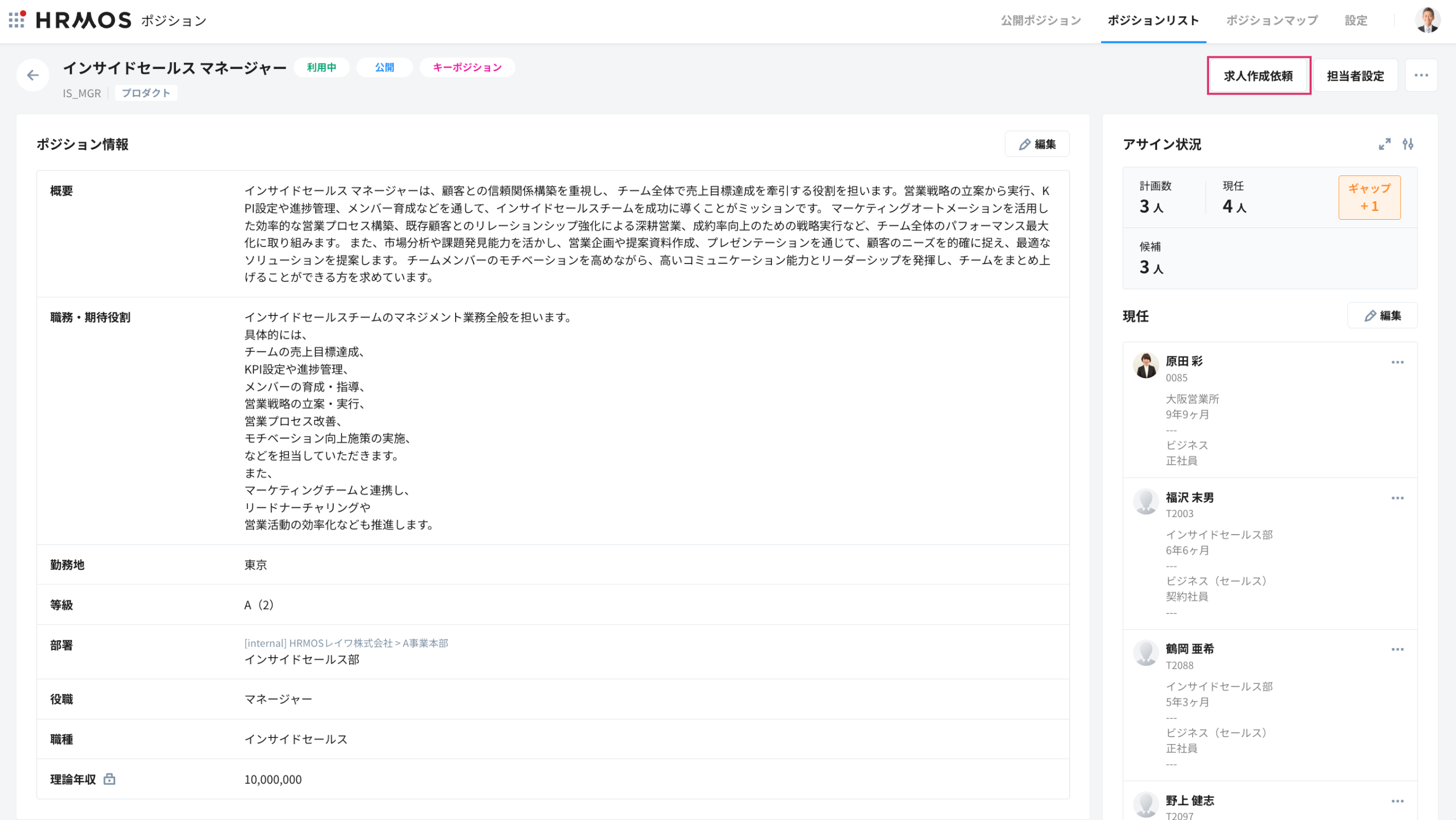The image size is (1456, 820).
Task: Switch to ポジションマップ tab
Action: [1272, 20]
